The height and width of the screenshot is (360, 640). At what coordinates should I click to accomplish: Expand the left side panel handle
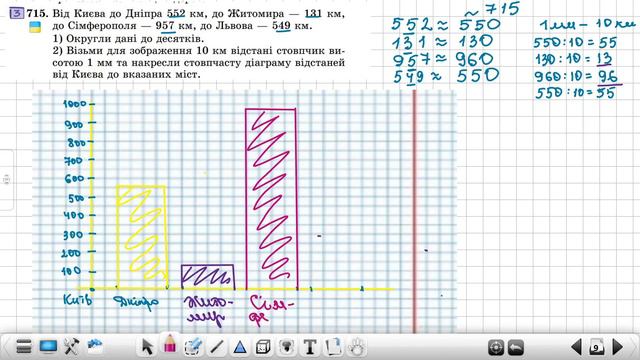[7, 180]
